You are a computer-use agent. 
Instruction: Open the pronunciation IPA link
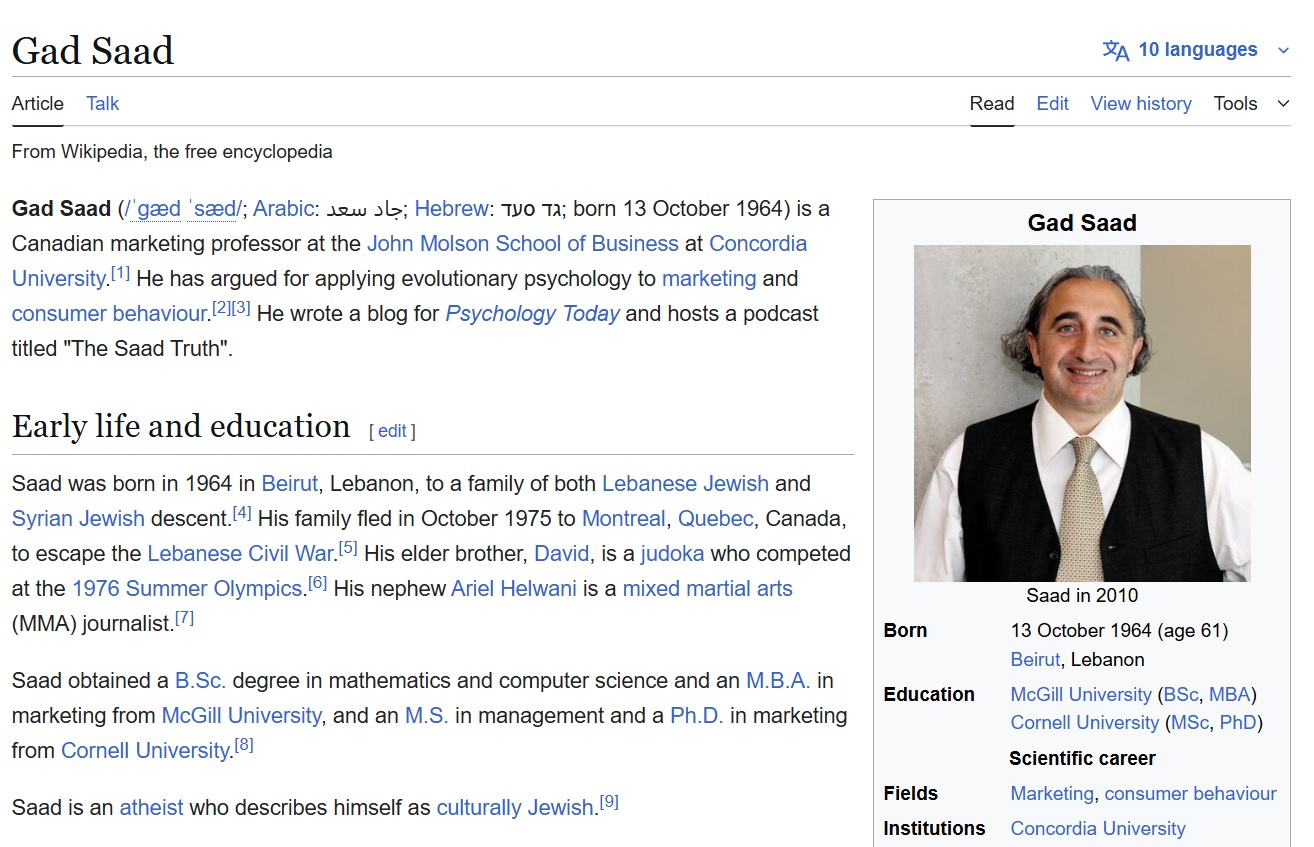(x=182, y=209)
